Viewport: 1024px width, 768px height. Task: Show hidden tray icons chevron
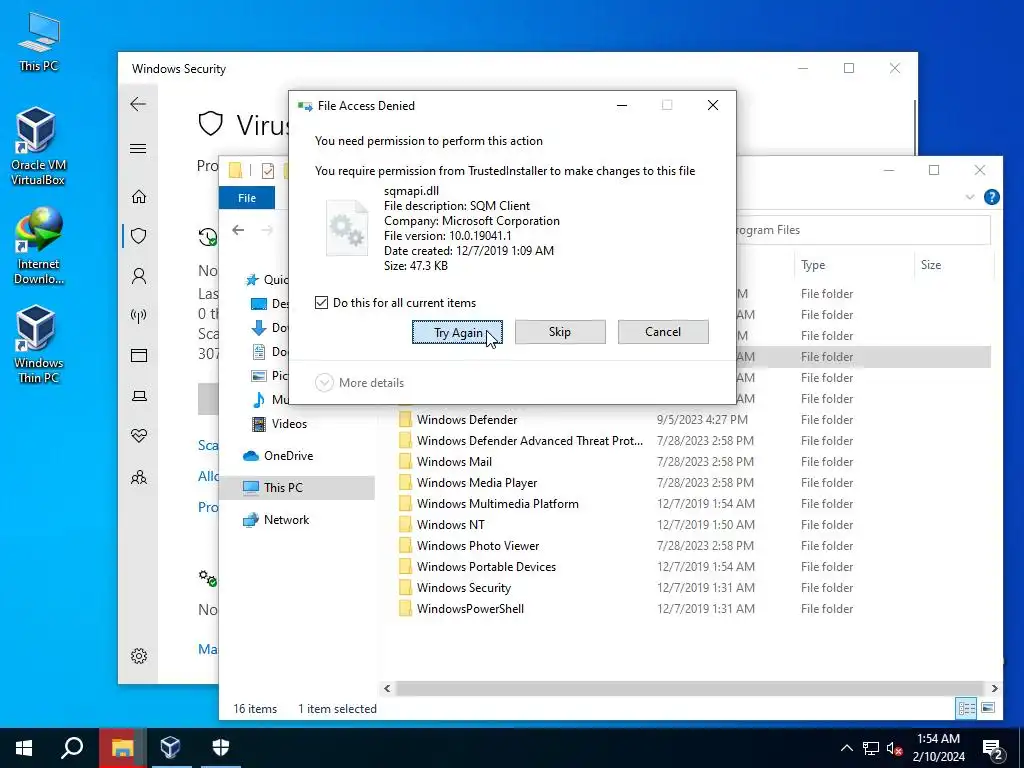tap(846, 748)
